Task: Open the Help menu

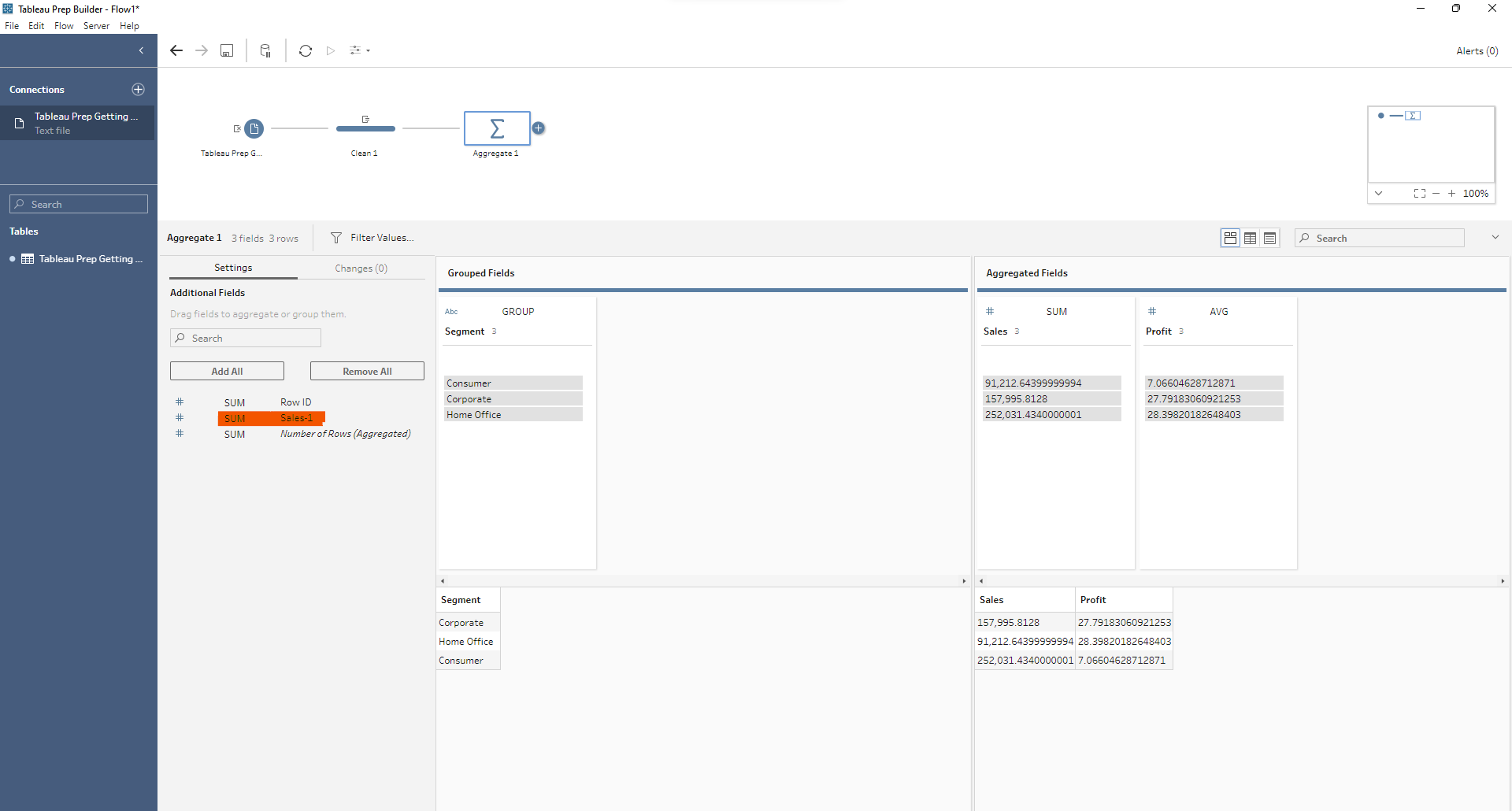Action: (129, 26)
